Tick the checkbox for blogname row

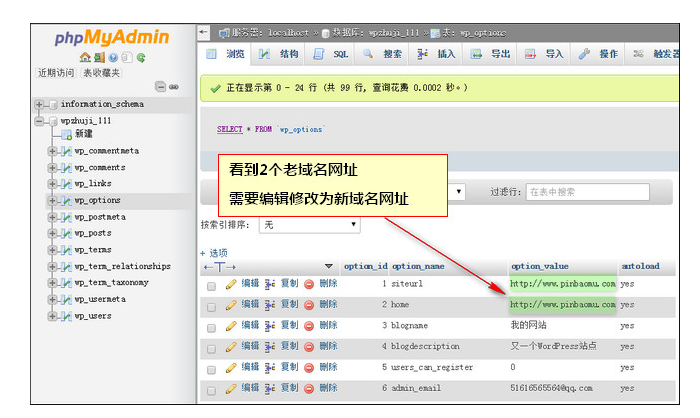click(212, 328)
